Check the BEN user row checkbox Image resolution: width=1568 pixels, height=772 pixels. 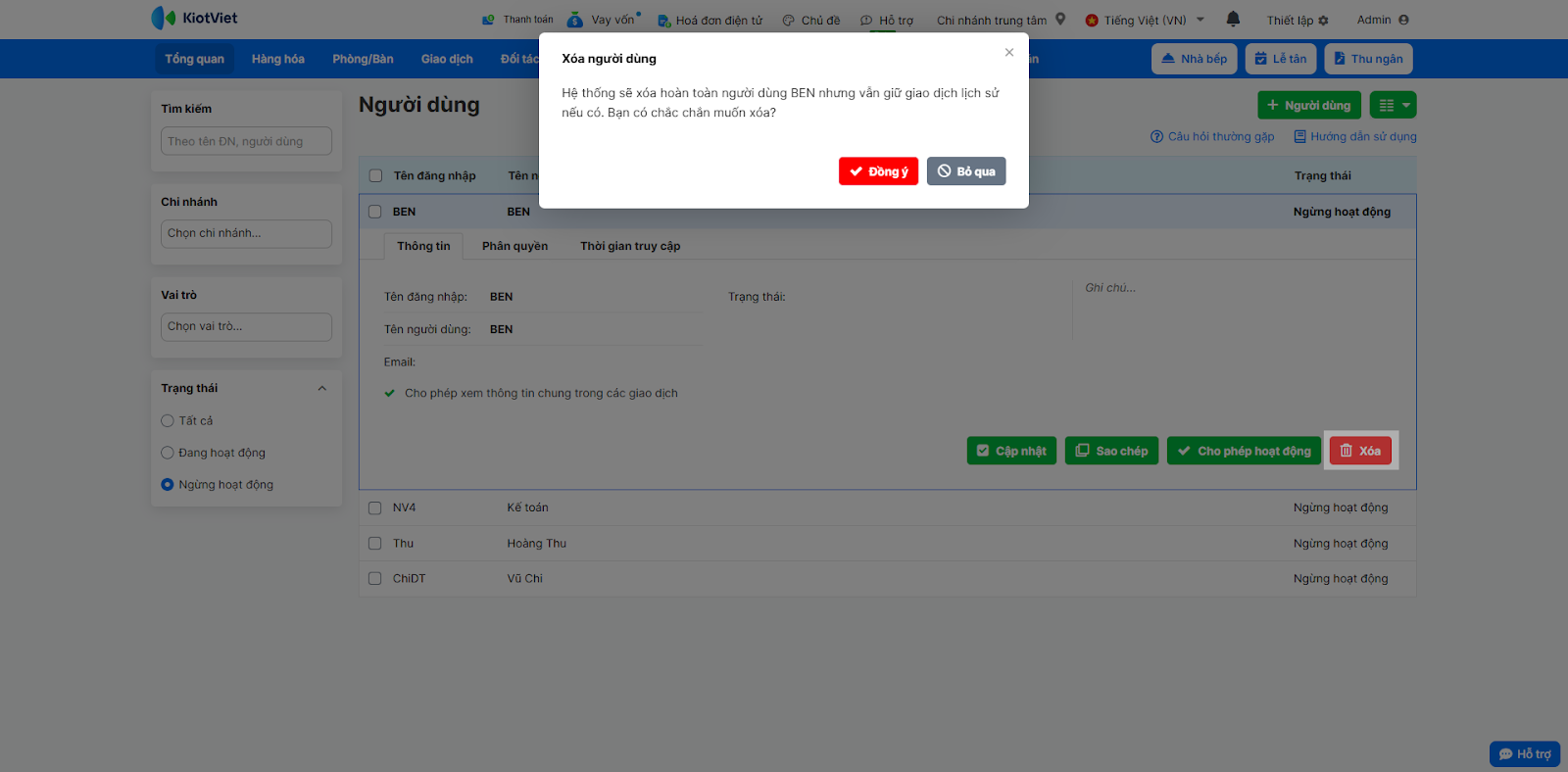tap(374, 212)
